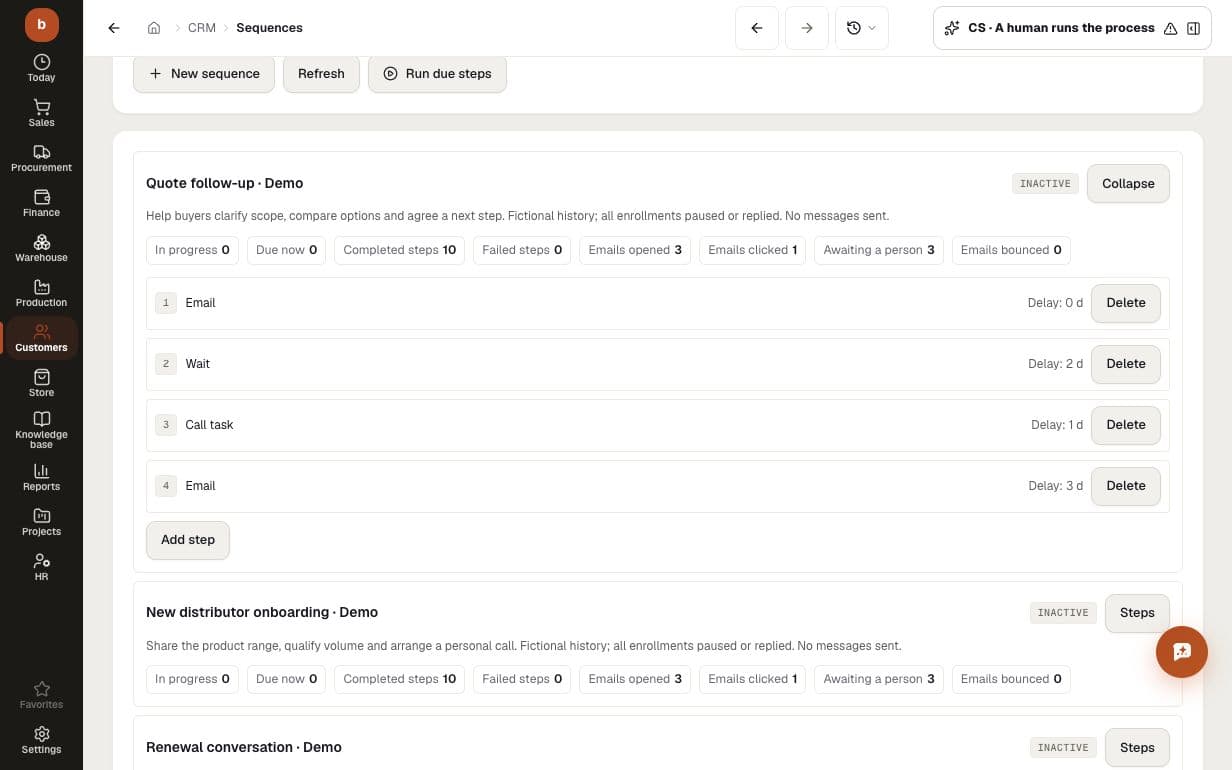Delete the Call task step
1232x770 pixels.
(x=1126, y=425)
